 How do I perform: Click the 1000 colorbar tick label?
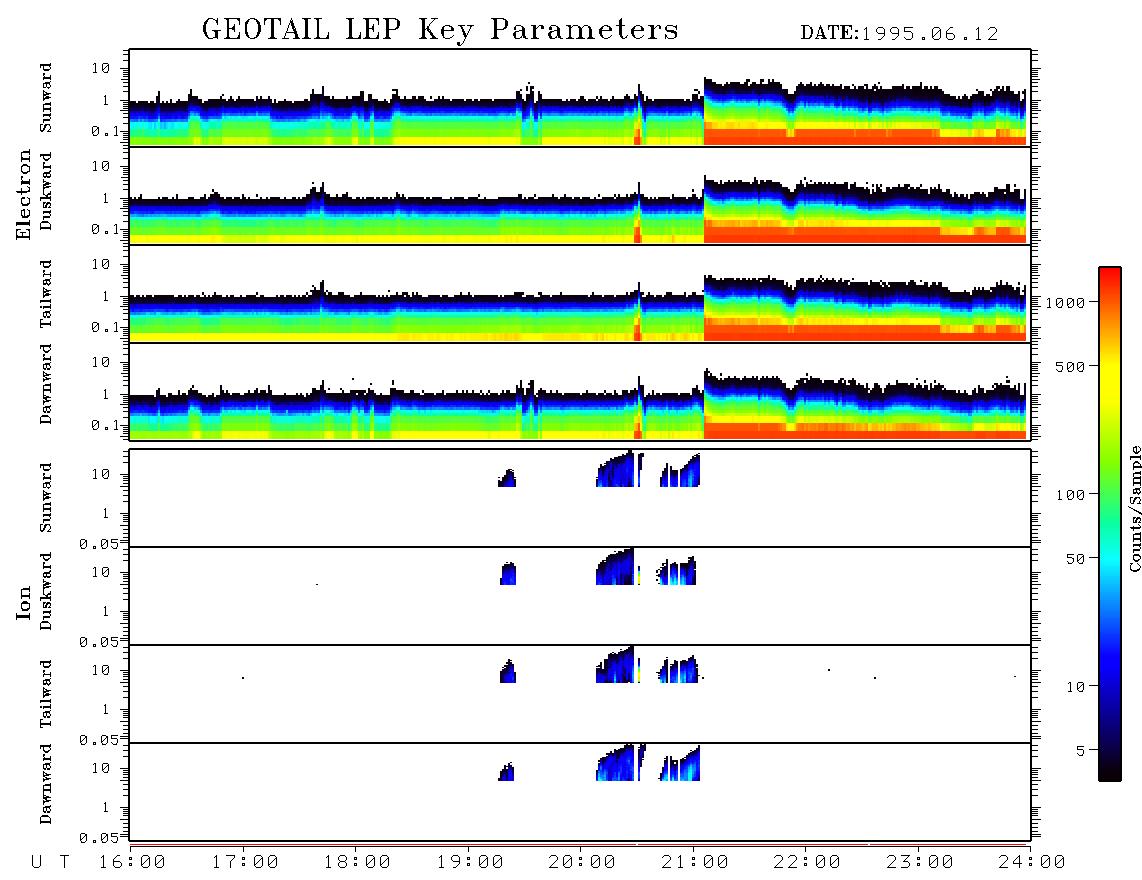[x=1066, y=303]
